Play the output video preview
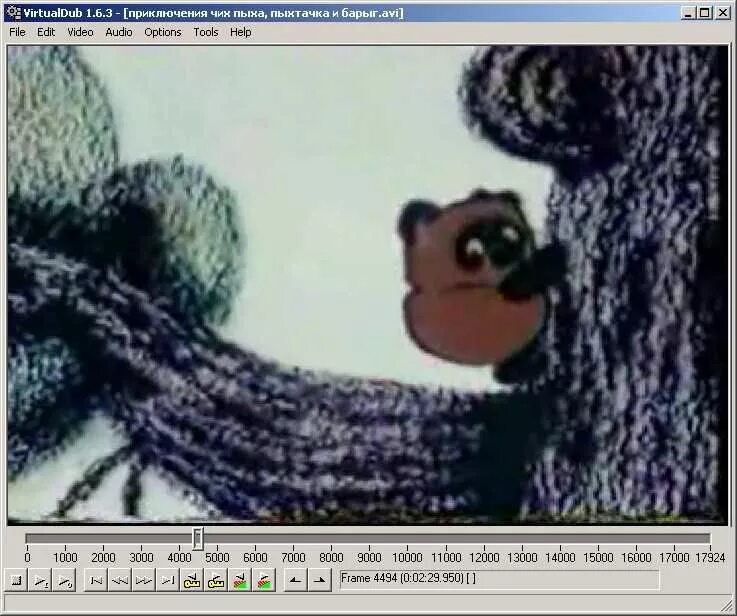The width and height of the screenshot is (737, 616). point(64,581)
